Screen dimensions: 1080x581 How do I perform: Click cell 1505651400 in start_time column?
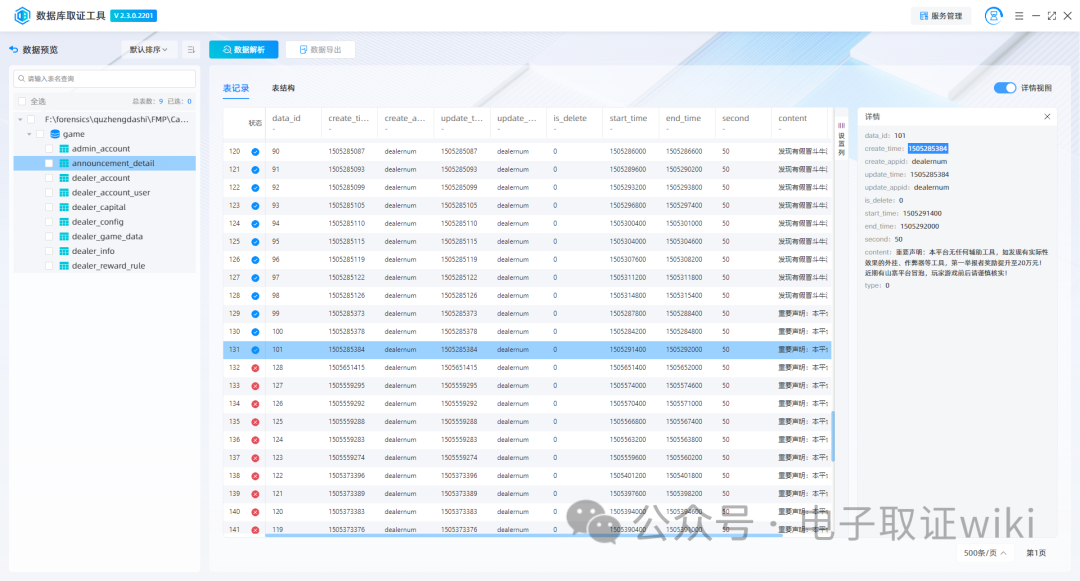(627, 368)
